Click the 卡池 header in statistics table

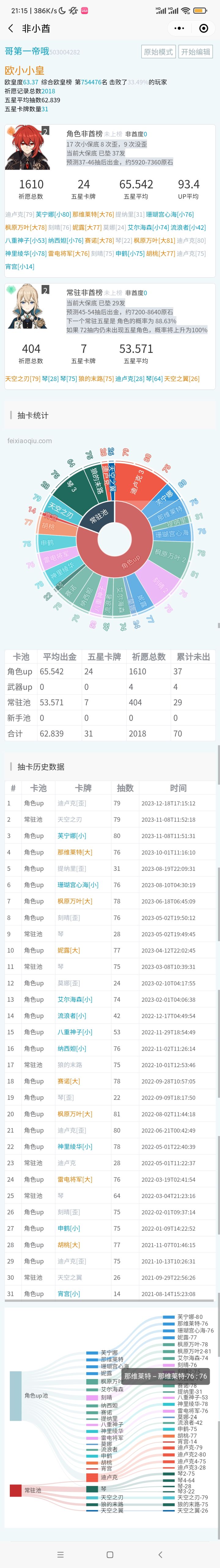(21, 657)
